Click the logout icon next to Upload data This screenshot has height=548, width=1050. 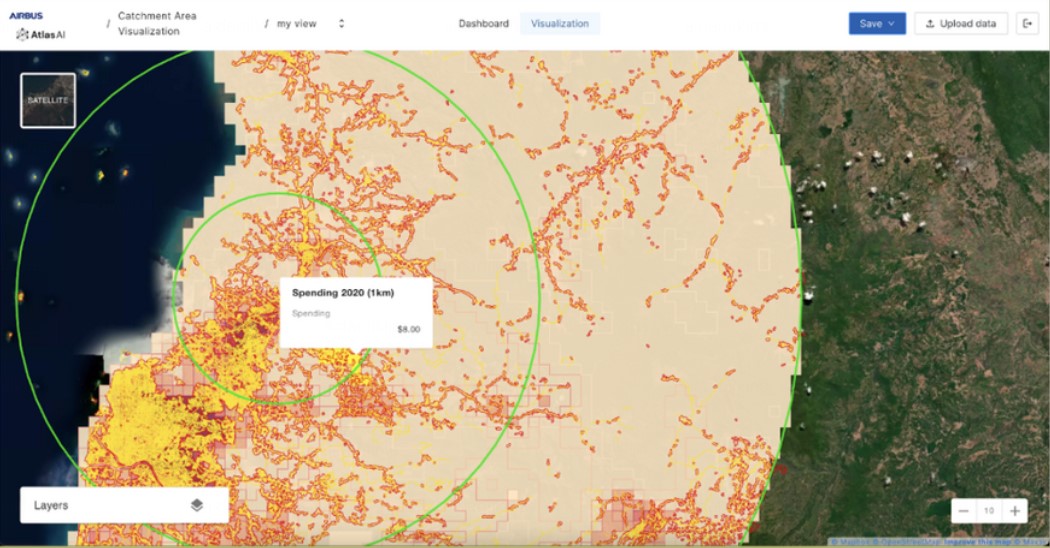(1027, 23)
